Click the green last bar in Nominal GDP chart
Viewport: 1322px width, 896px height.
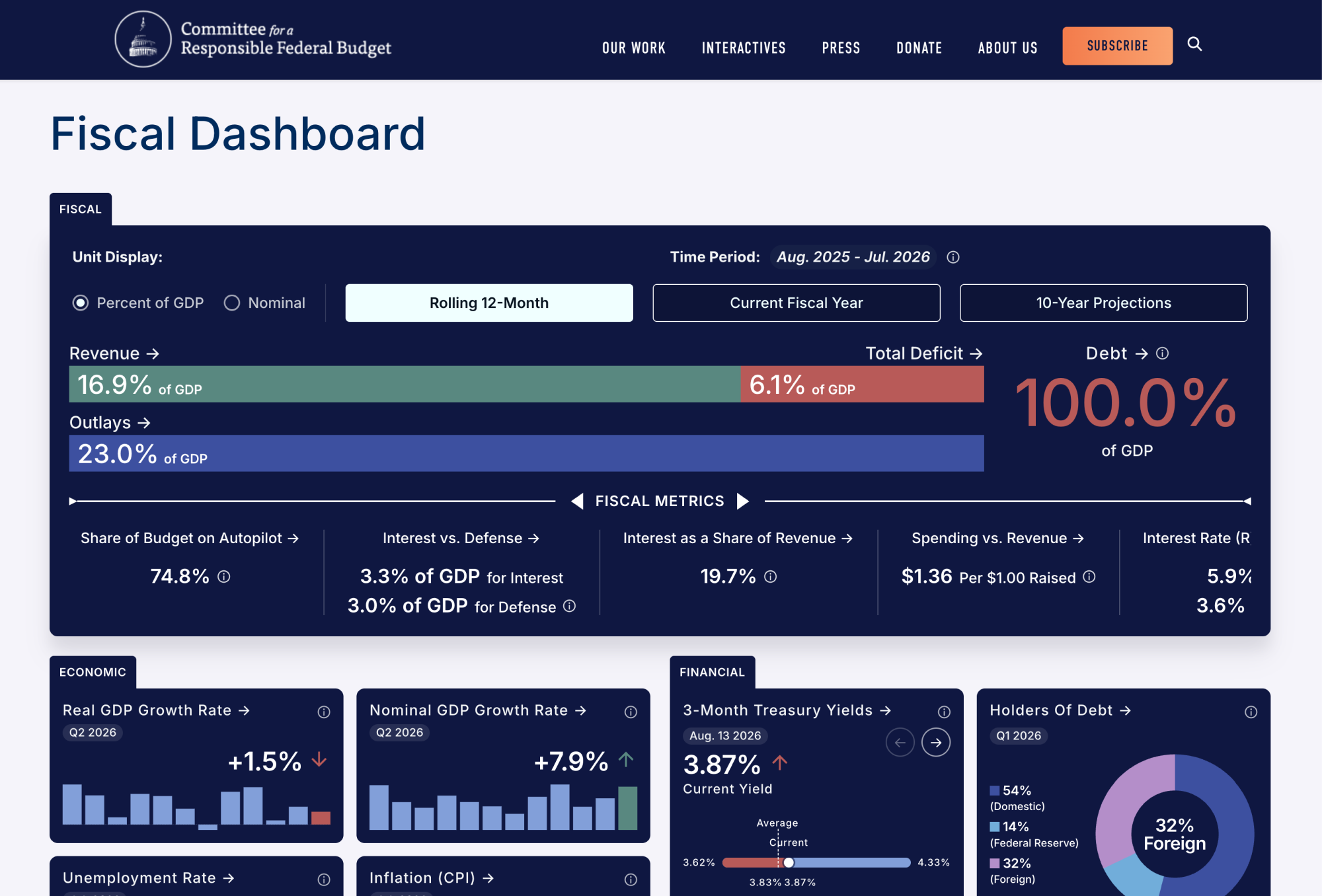(x=627, y=808)
